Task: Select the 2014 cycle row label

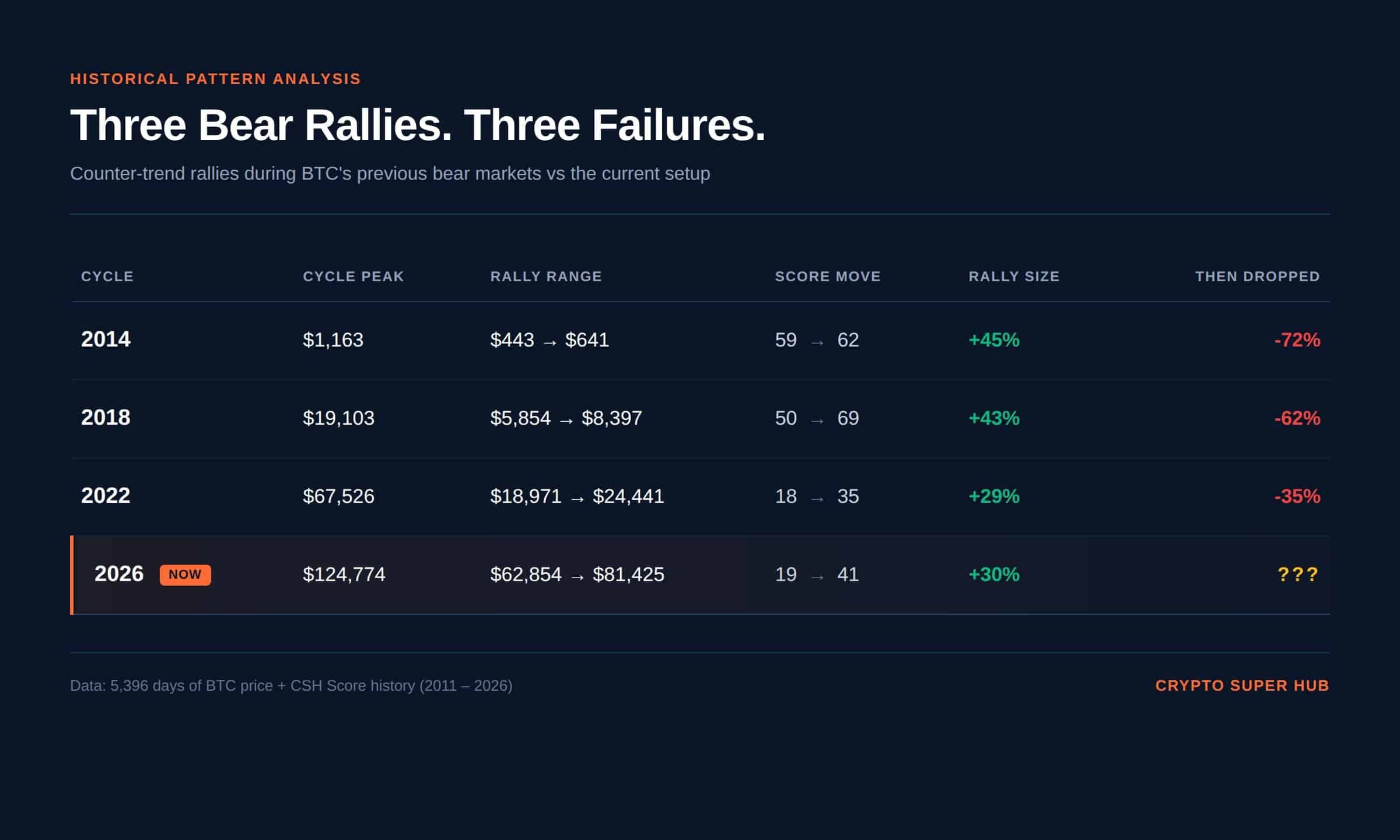Action: (106, 339)
